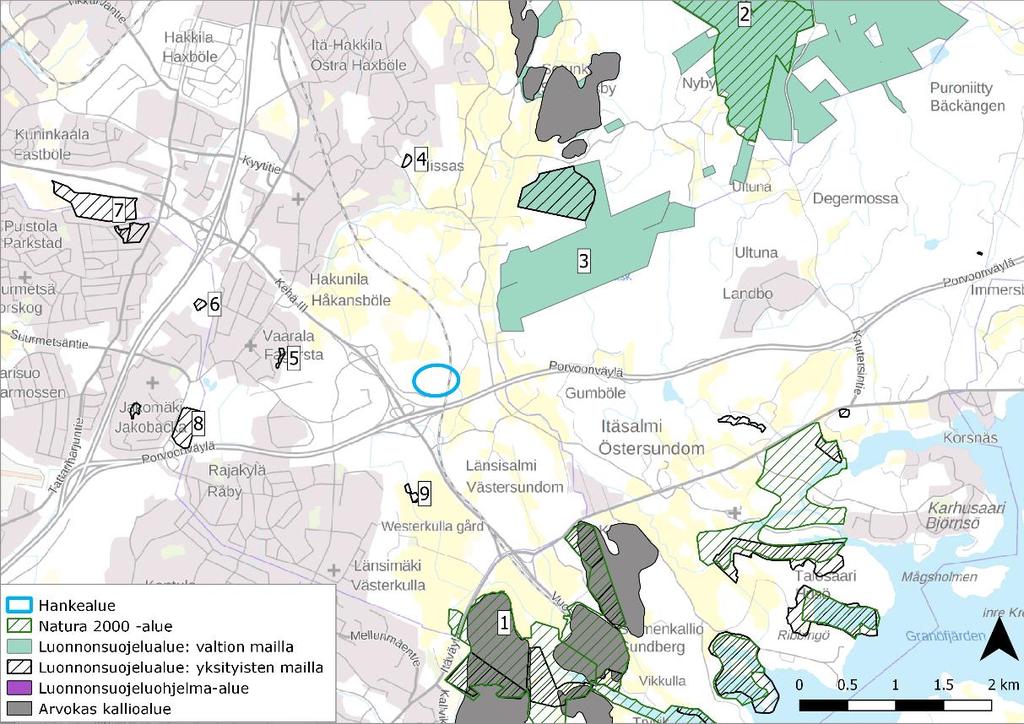Click the numbered label 6

(214, 304)
